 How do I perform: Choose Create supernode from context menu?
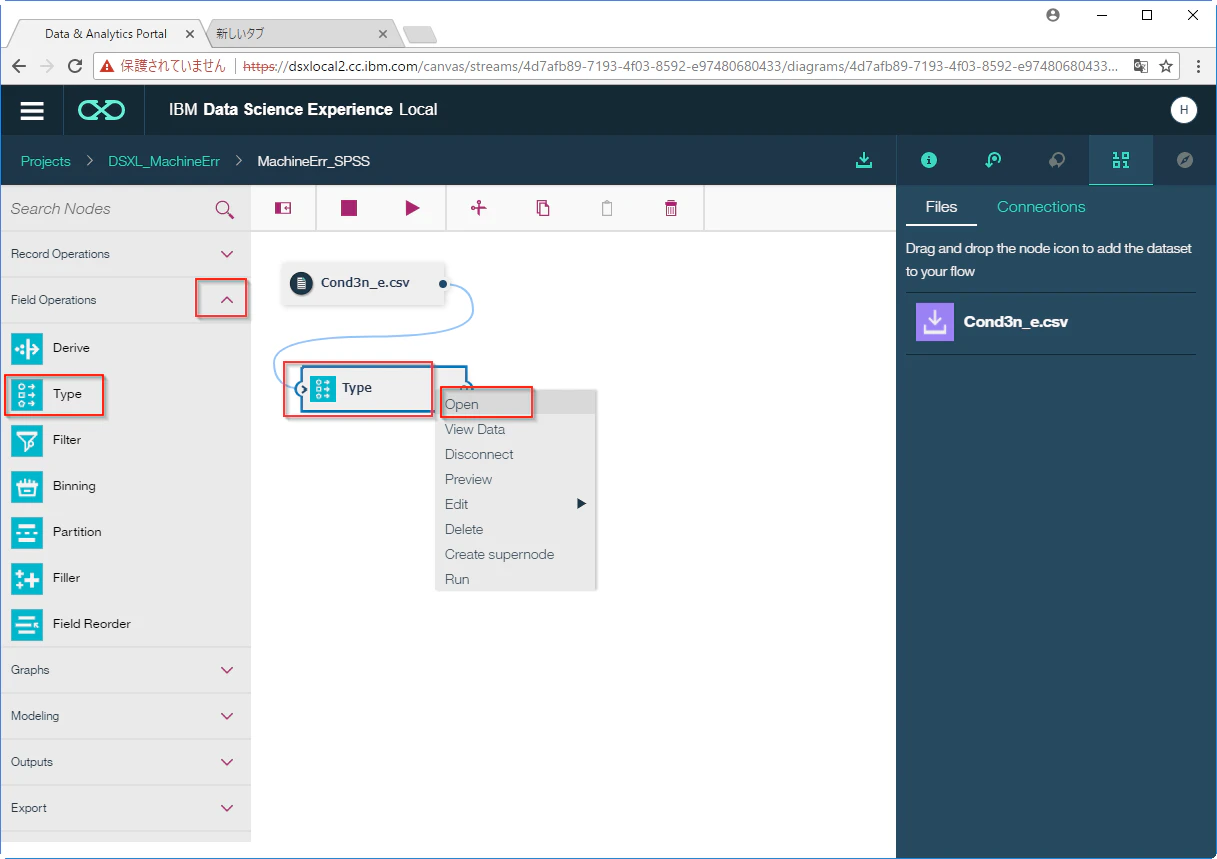[516, 554]
